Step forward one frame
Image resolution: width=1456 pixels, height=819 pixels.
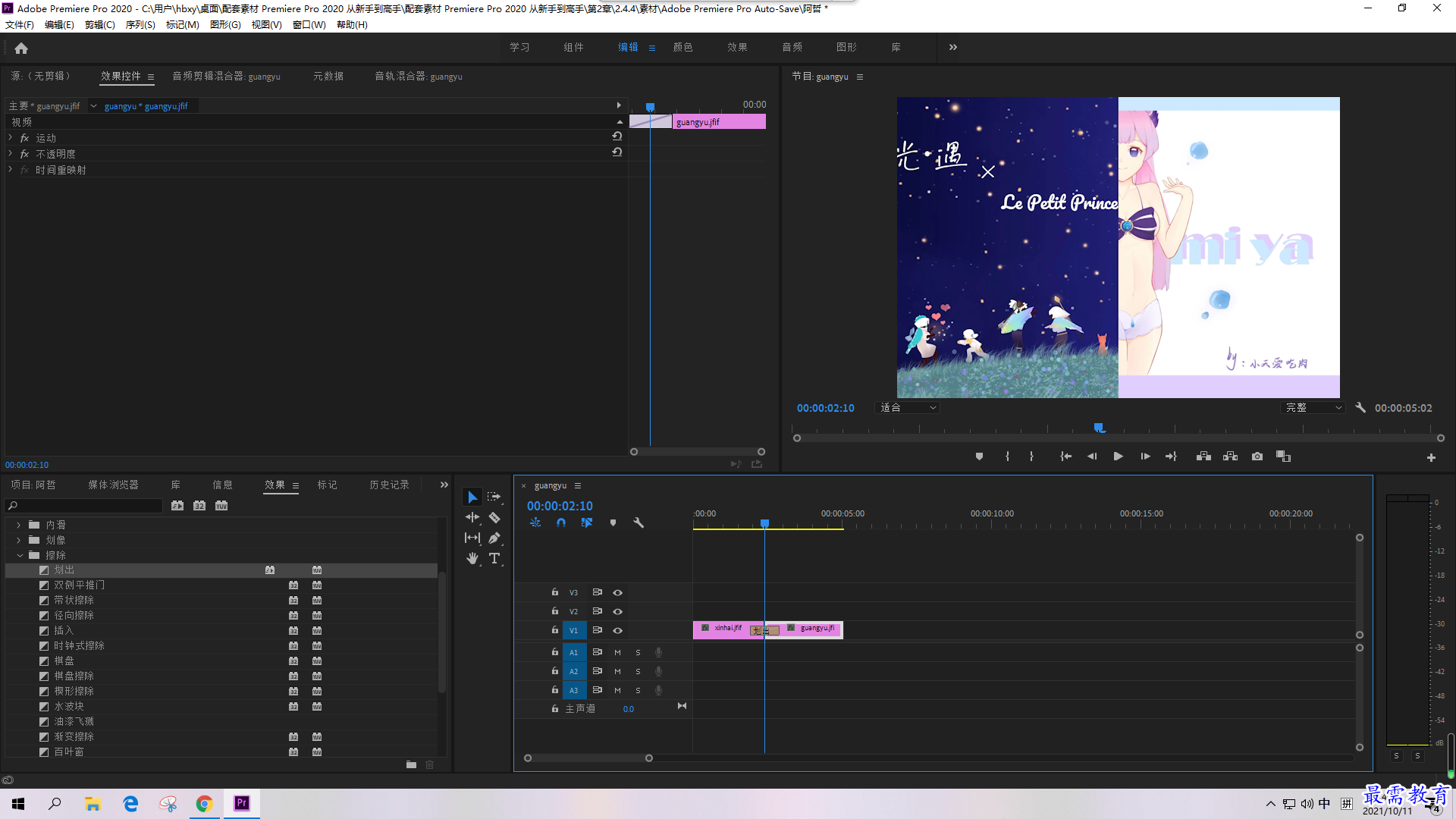click(1145, 457)
